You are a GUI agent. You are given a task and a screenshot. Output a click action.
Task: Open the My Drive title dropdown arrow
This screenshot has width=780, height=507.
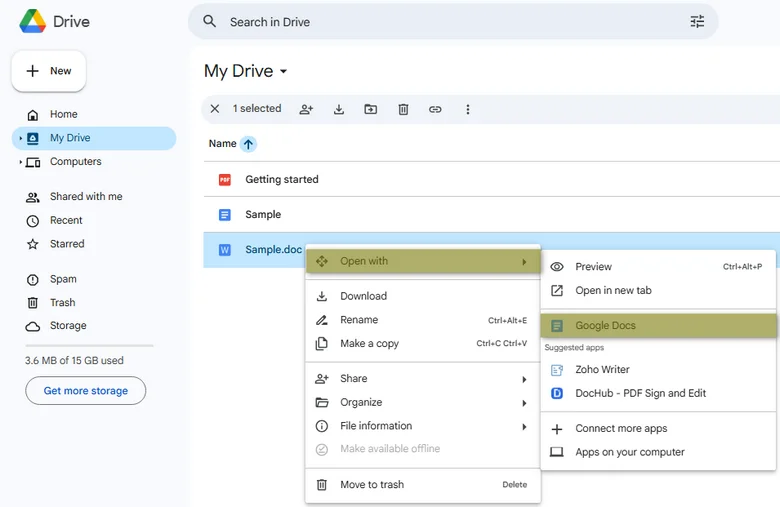tap(284, 71)
